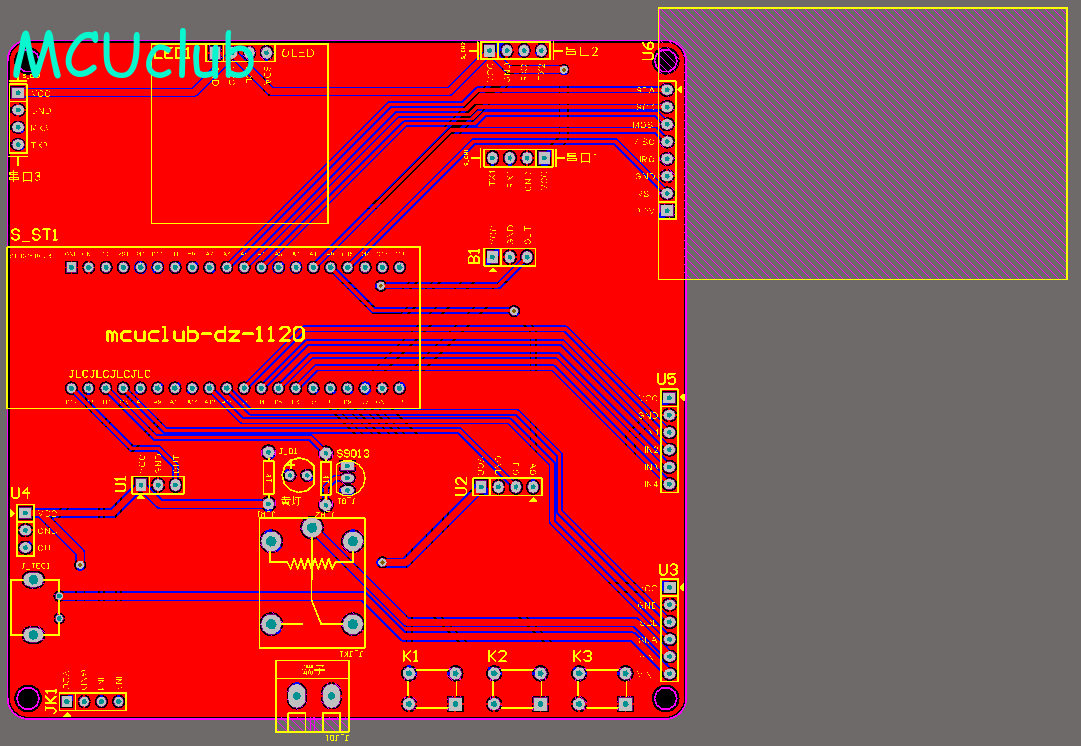
Task: Select the S_ST1 designator label
Action: 34,235
